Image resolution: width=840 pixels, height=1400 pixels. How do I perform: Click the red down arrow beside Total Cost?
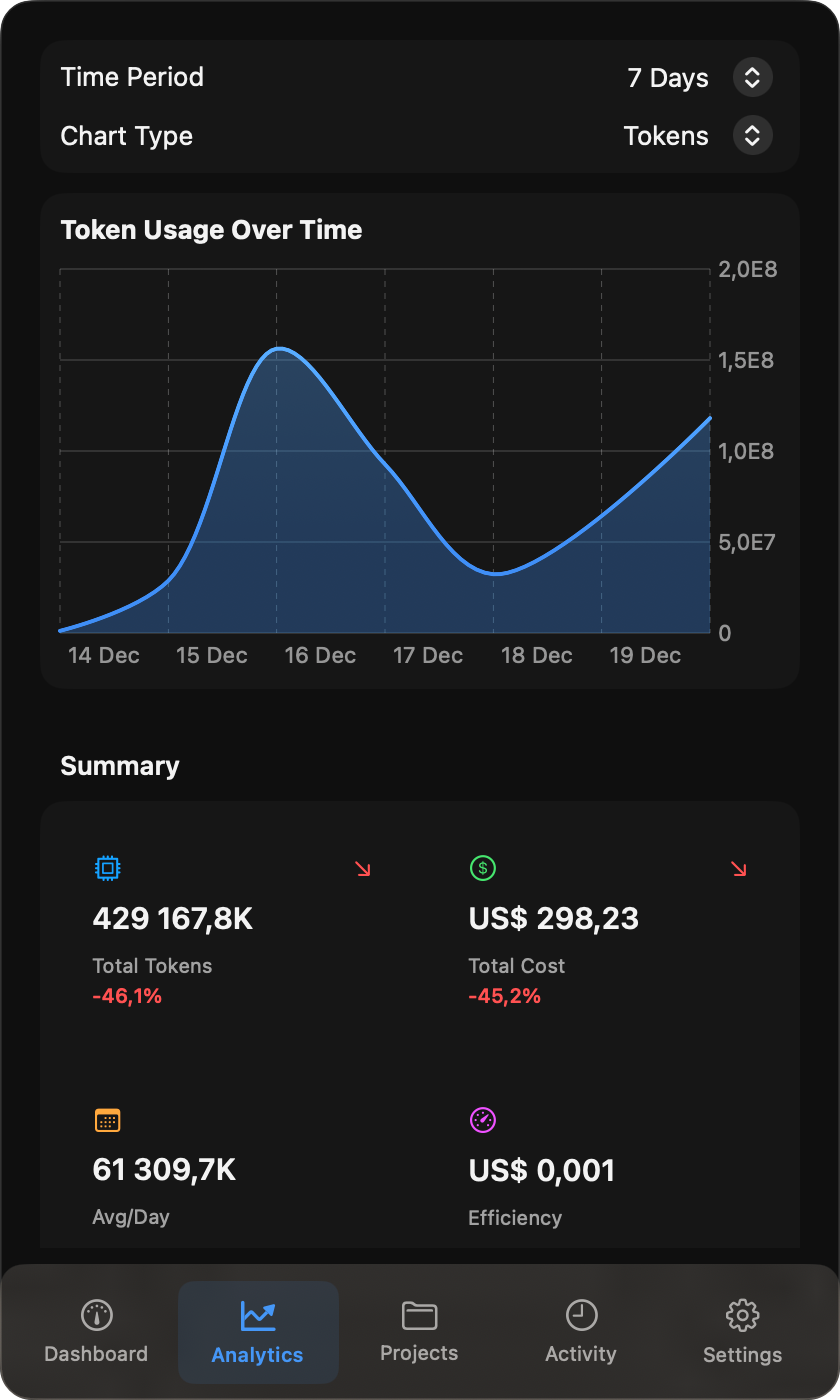pyautogui.click(x=739, y=869)
